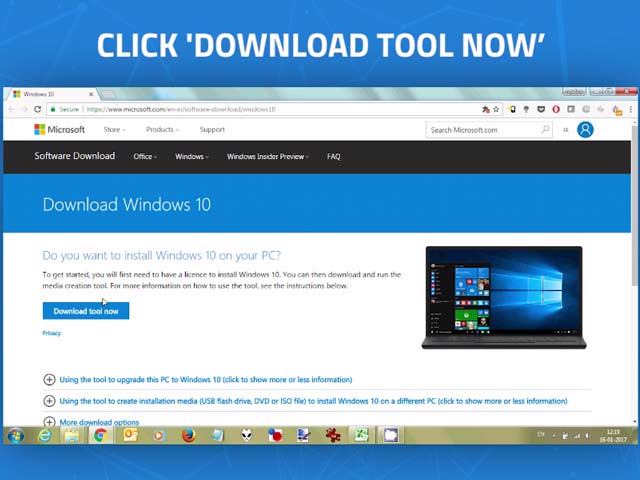Open the media player taskbar icon

159,436
